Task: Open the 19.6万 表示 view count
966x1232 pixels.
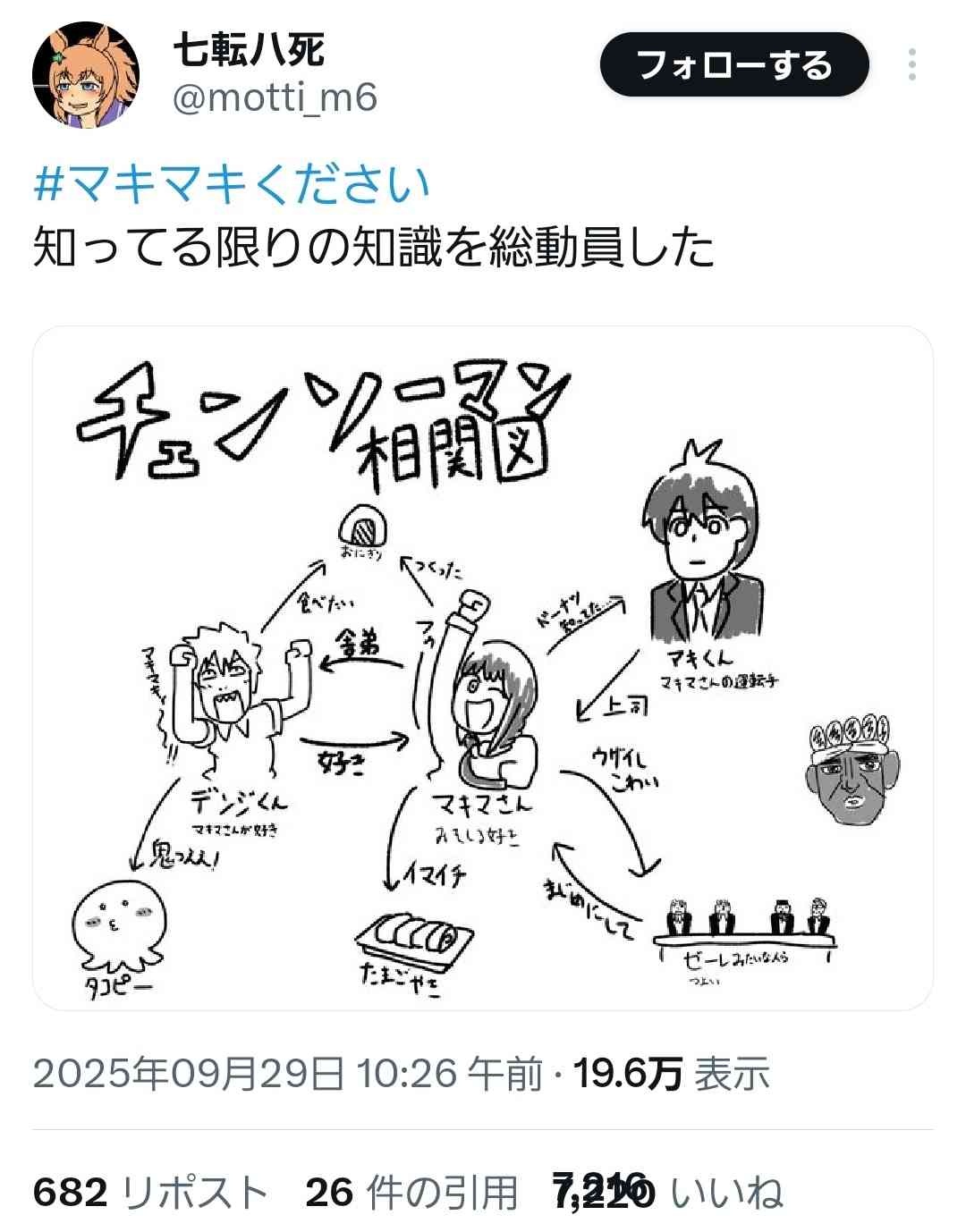Action: click(671, 1073)
